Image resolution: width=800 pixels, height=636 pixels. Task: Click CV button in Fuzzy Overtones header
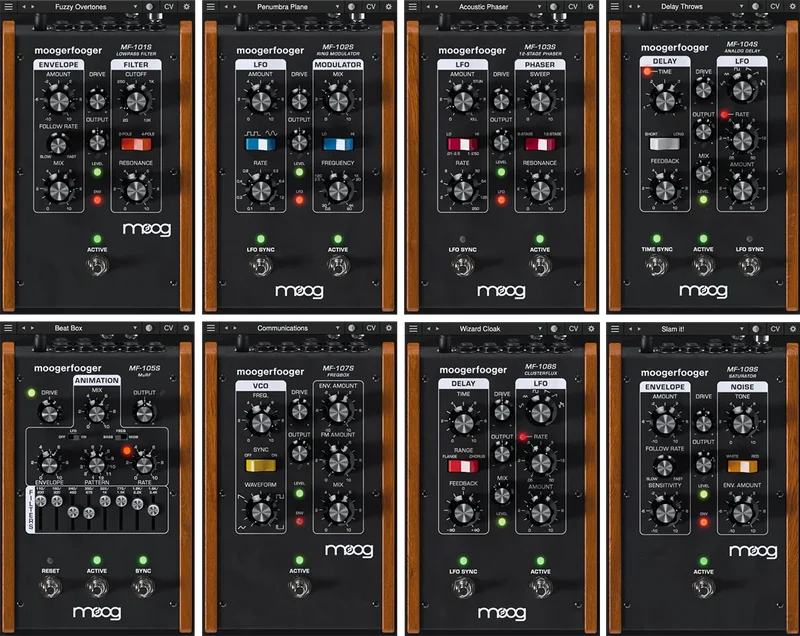[168, 7]
